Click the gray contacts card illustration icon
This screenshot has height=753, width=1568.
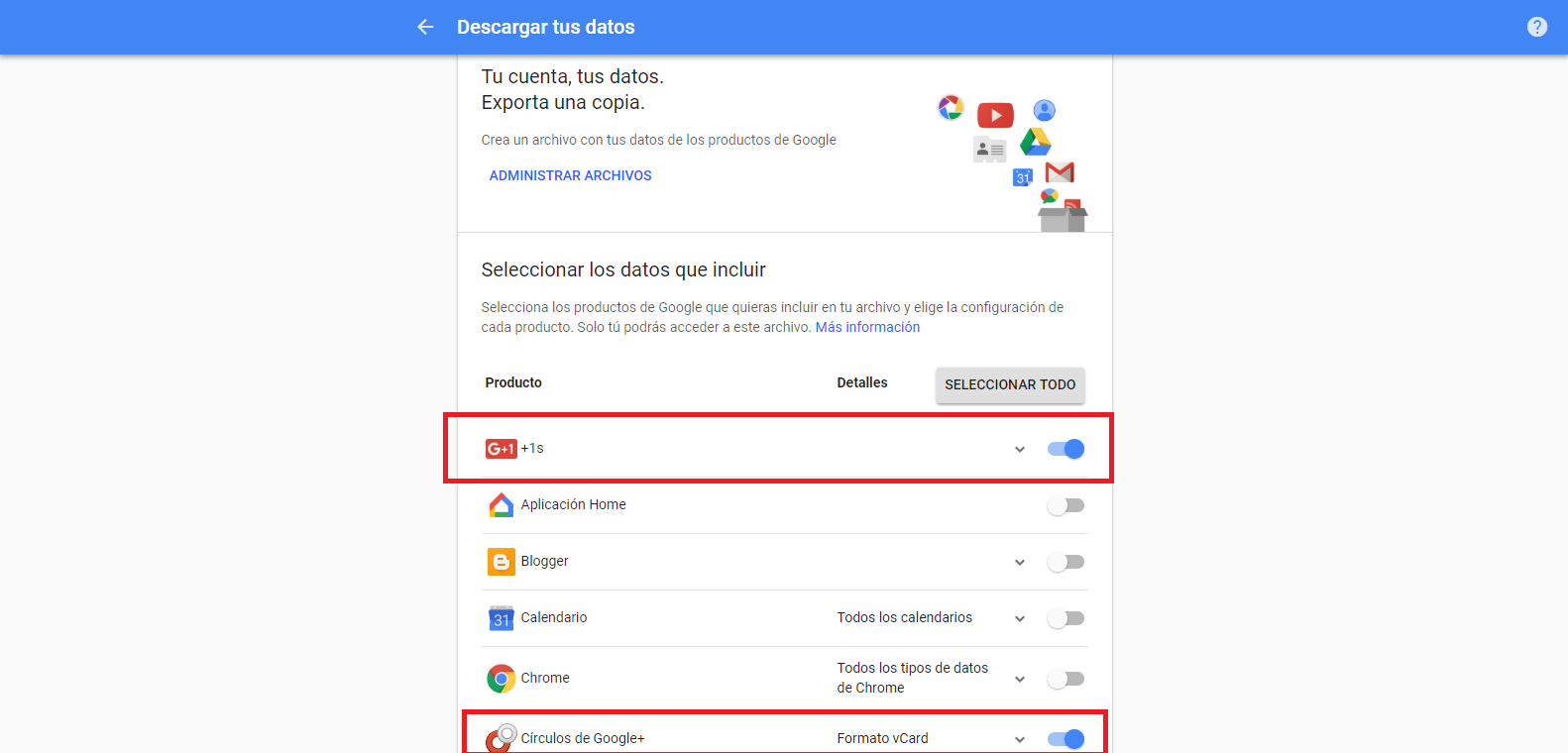click(989, 150)
